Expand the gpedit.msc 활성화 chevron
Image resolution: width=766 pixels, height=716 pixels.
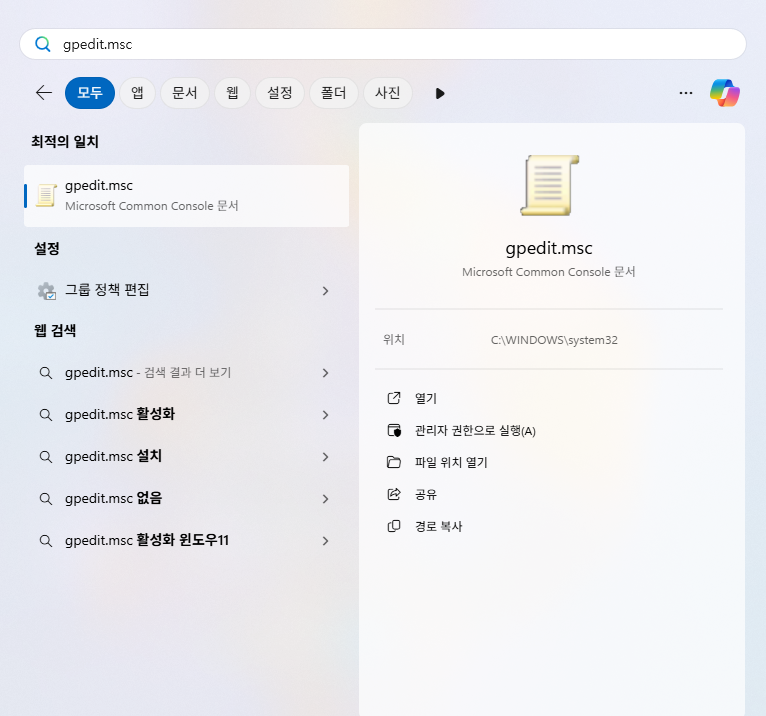tap(325, 415)
